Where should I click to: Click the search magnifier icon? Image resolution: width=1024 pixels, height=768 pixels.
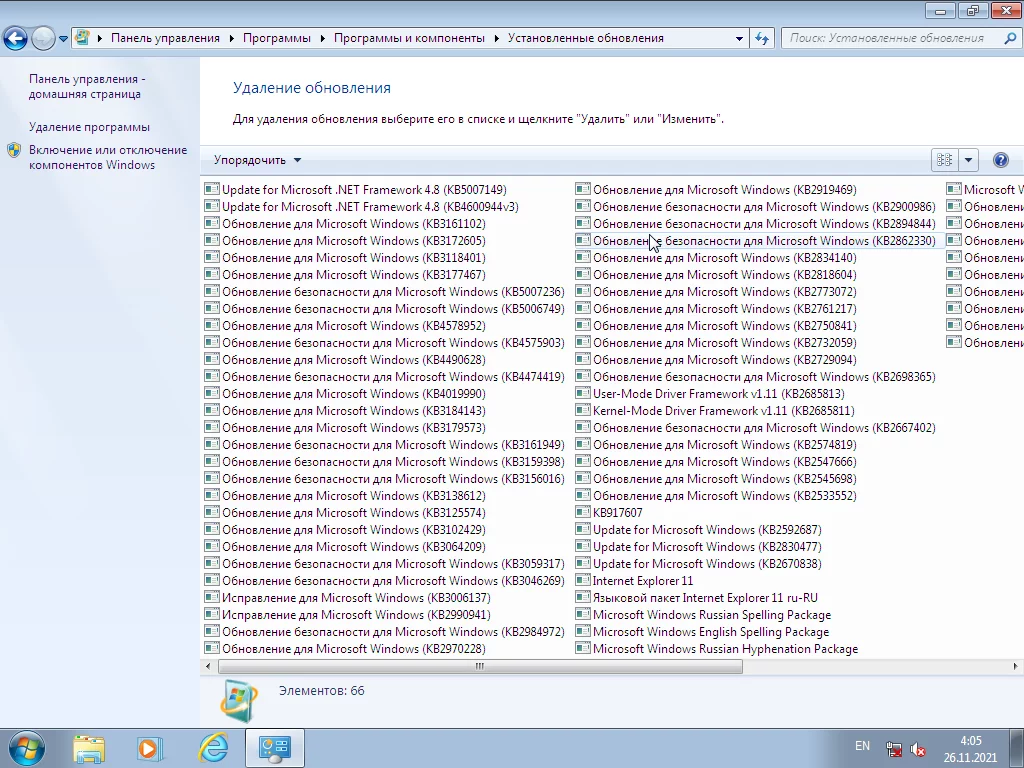[1010, 39]
